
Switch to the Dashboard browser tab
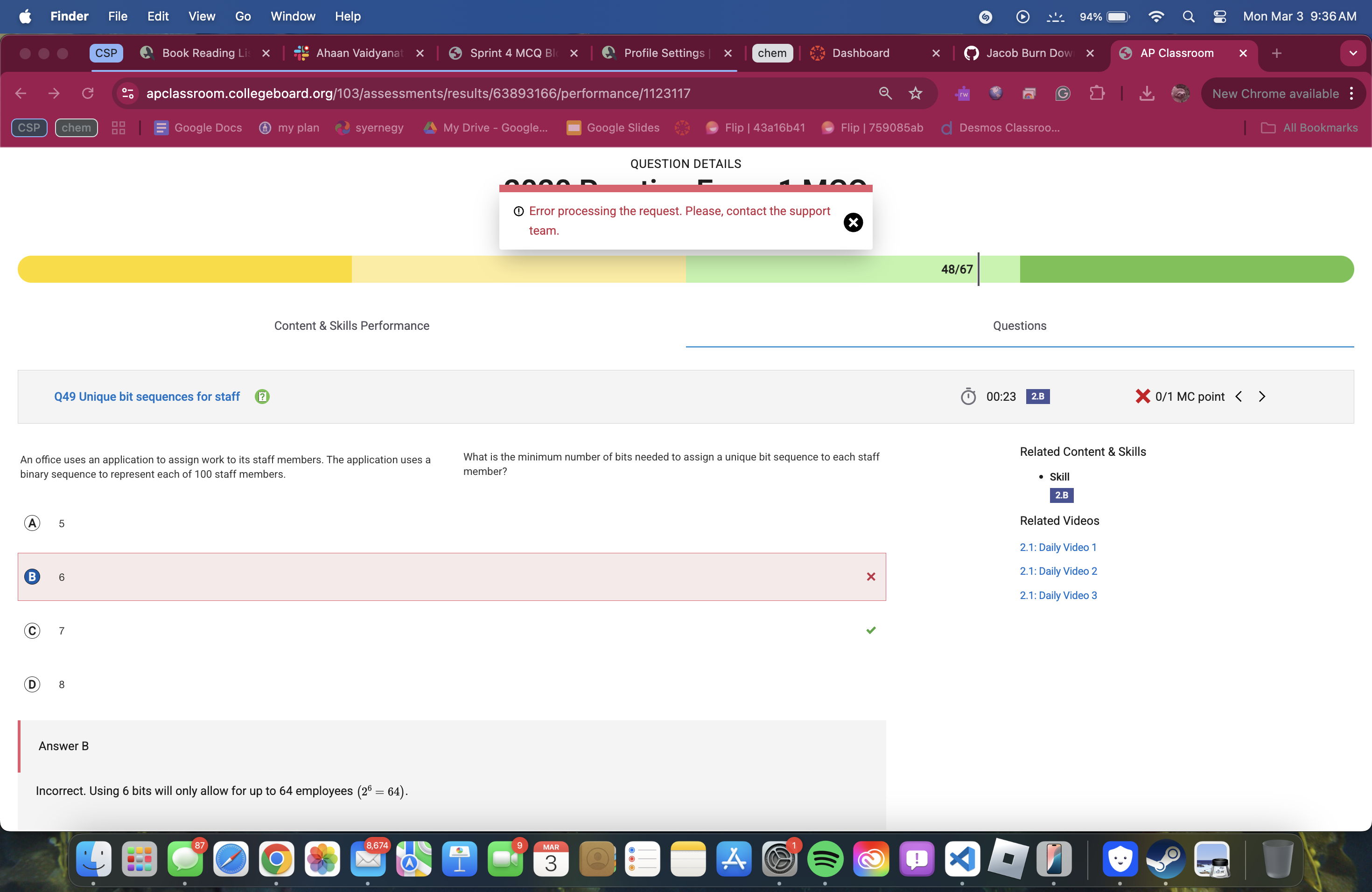860,53
